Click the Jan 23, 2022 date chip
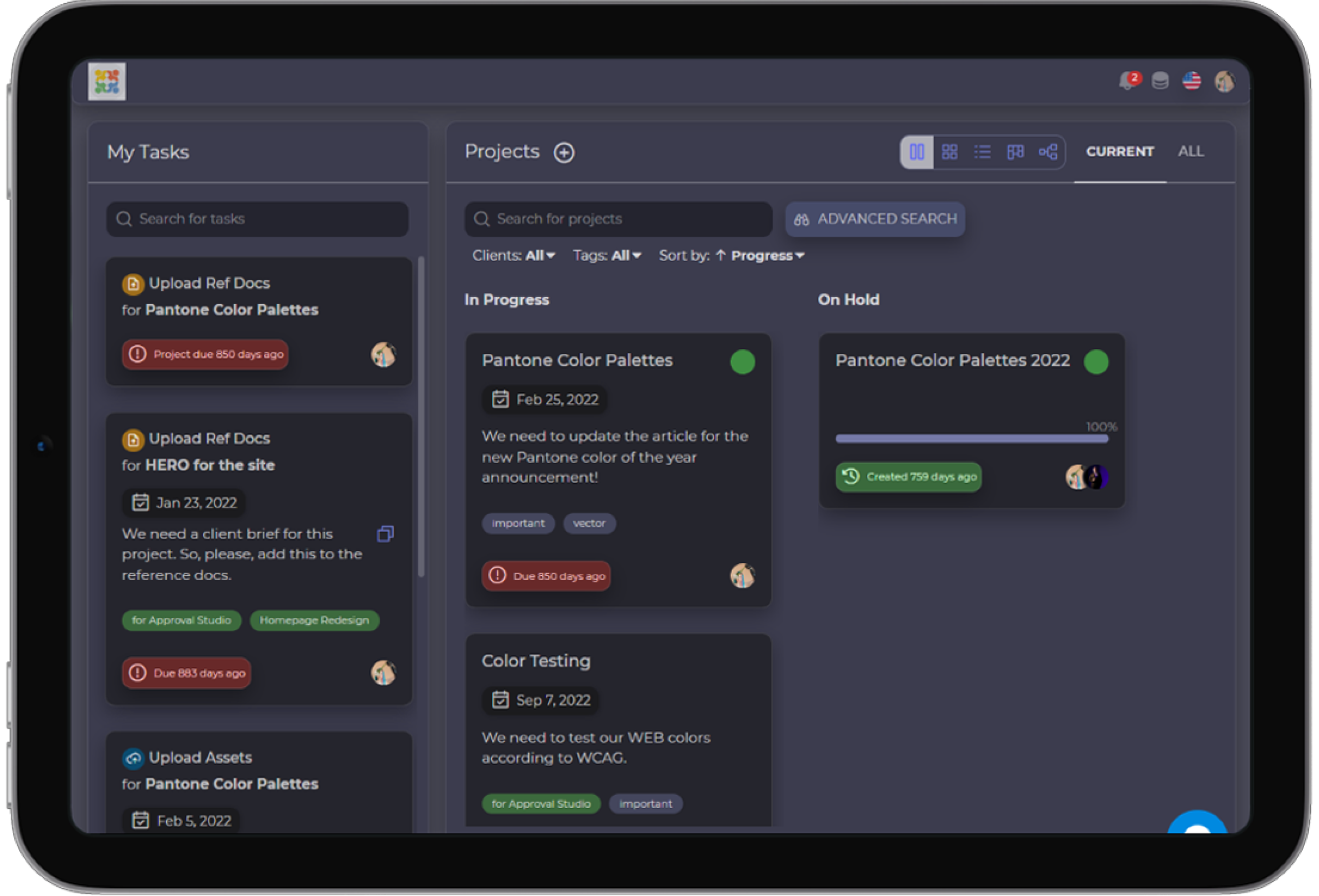 click(x=184, y=503)
